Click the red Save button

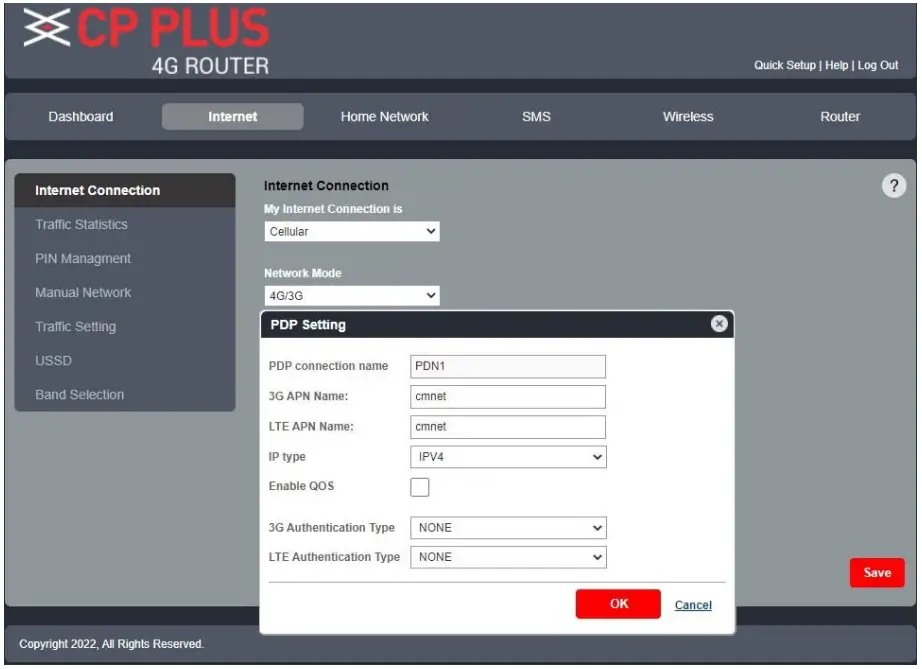877,573
